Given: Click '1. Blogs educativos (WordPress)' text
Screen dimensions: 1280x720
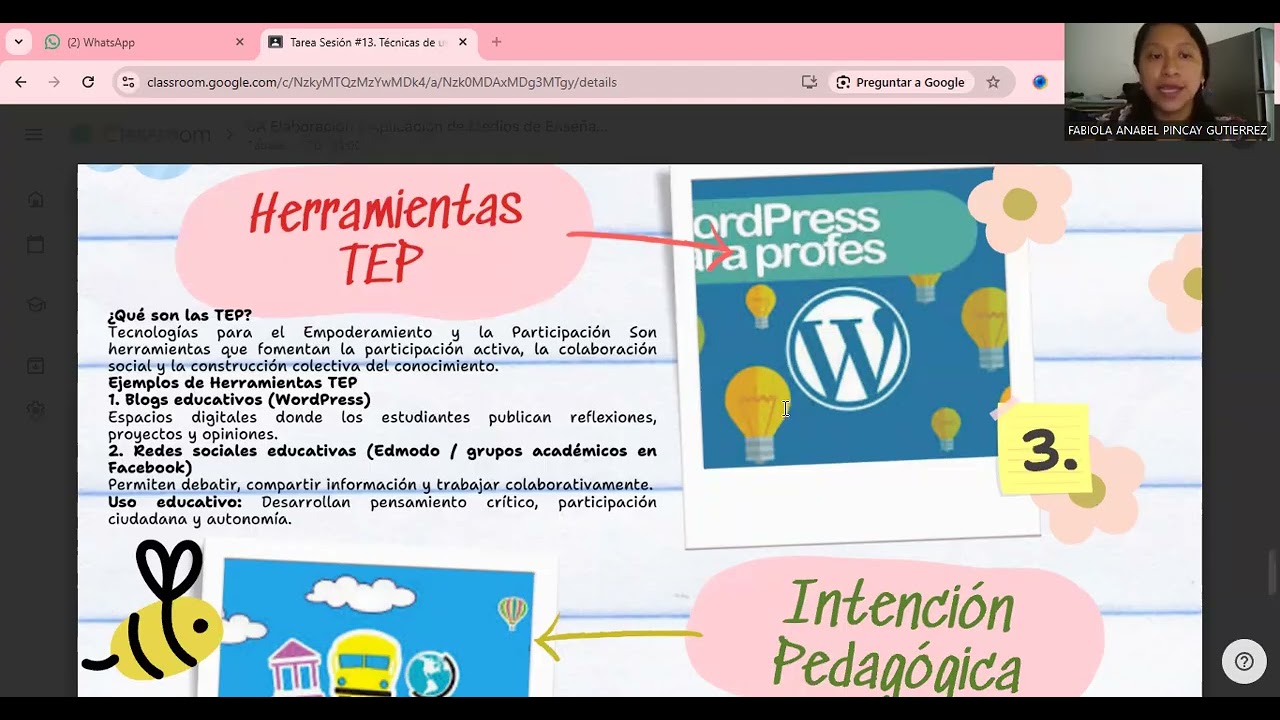Looking at the screenshot, I should 239,399.
